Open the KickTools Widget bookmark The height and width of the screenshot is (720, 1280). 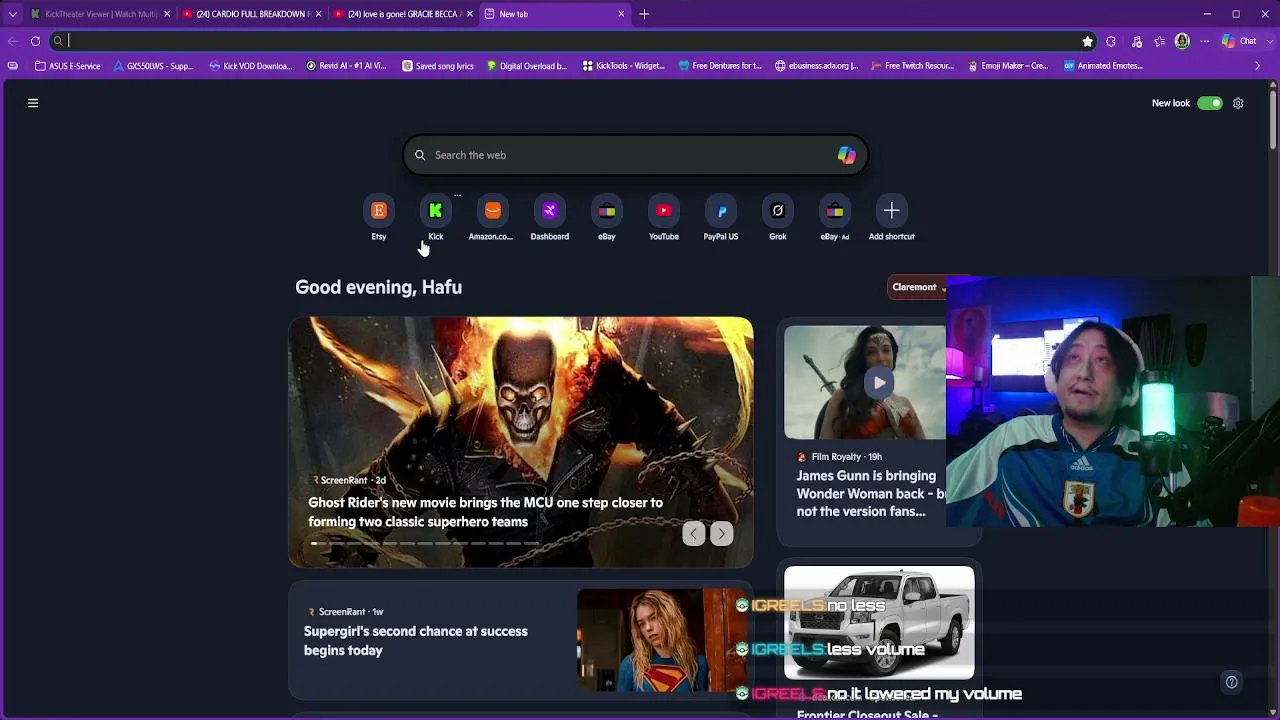click(x=623, y=66)
